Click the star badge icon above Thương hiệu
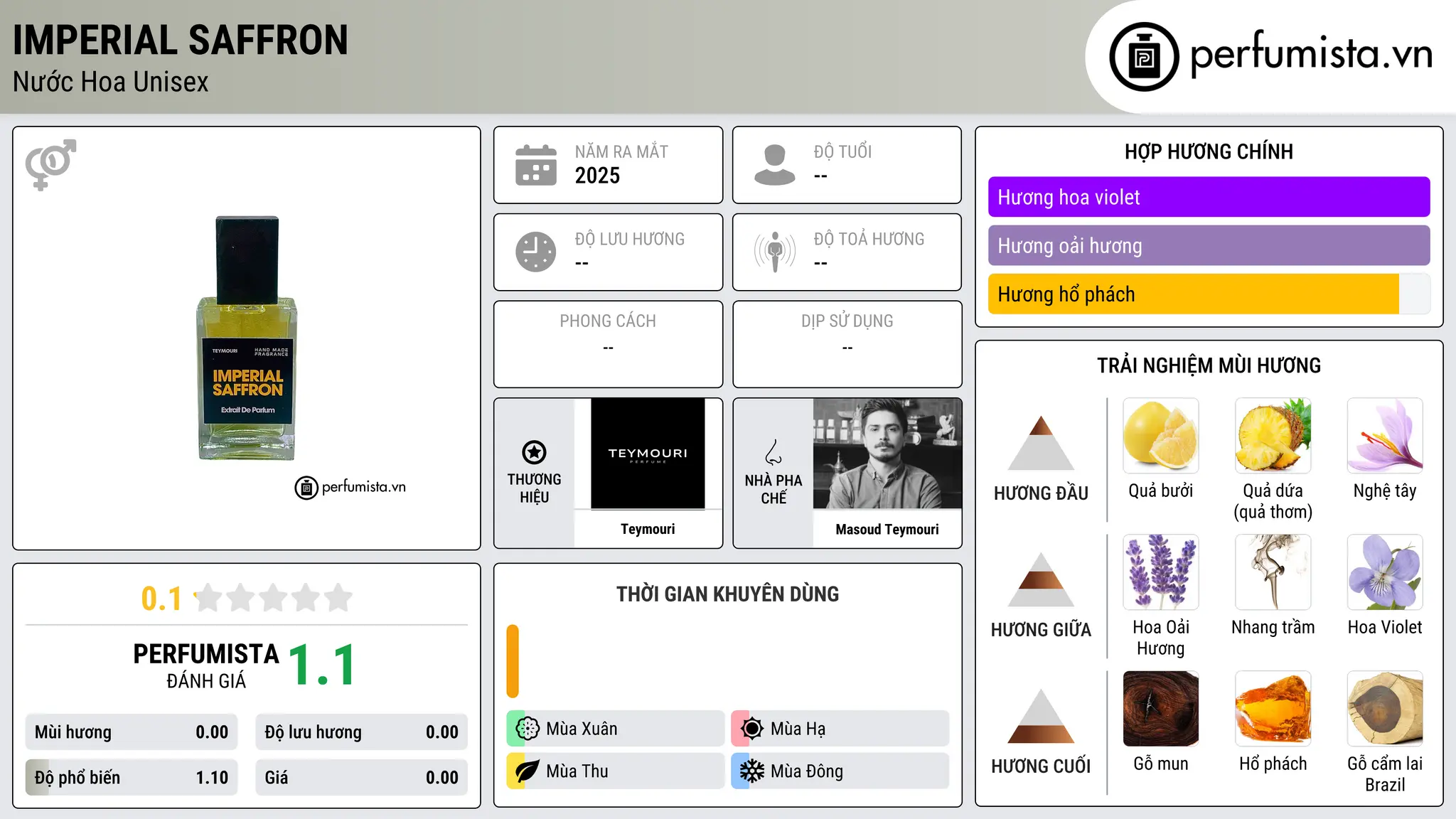 tap(535, 452)
